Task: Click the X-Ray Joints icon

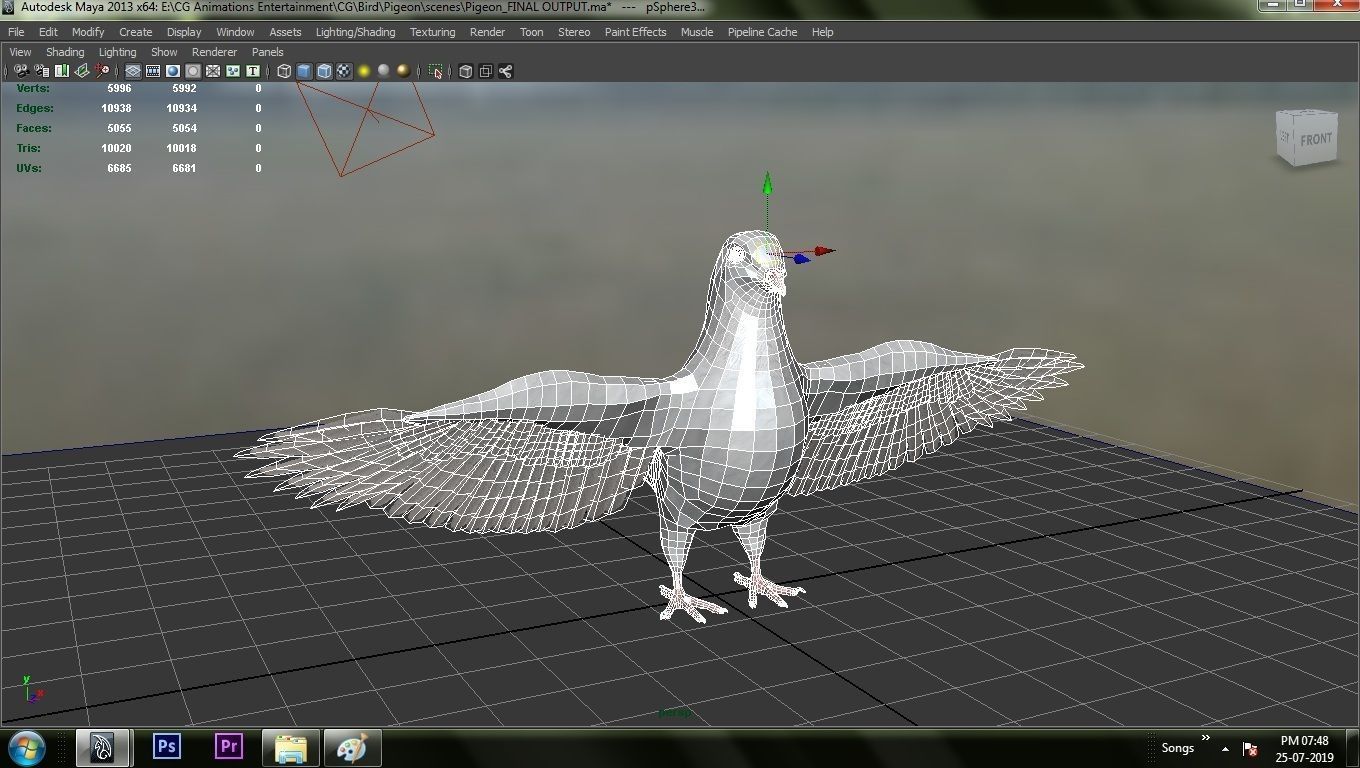Action: pos(505,71)
